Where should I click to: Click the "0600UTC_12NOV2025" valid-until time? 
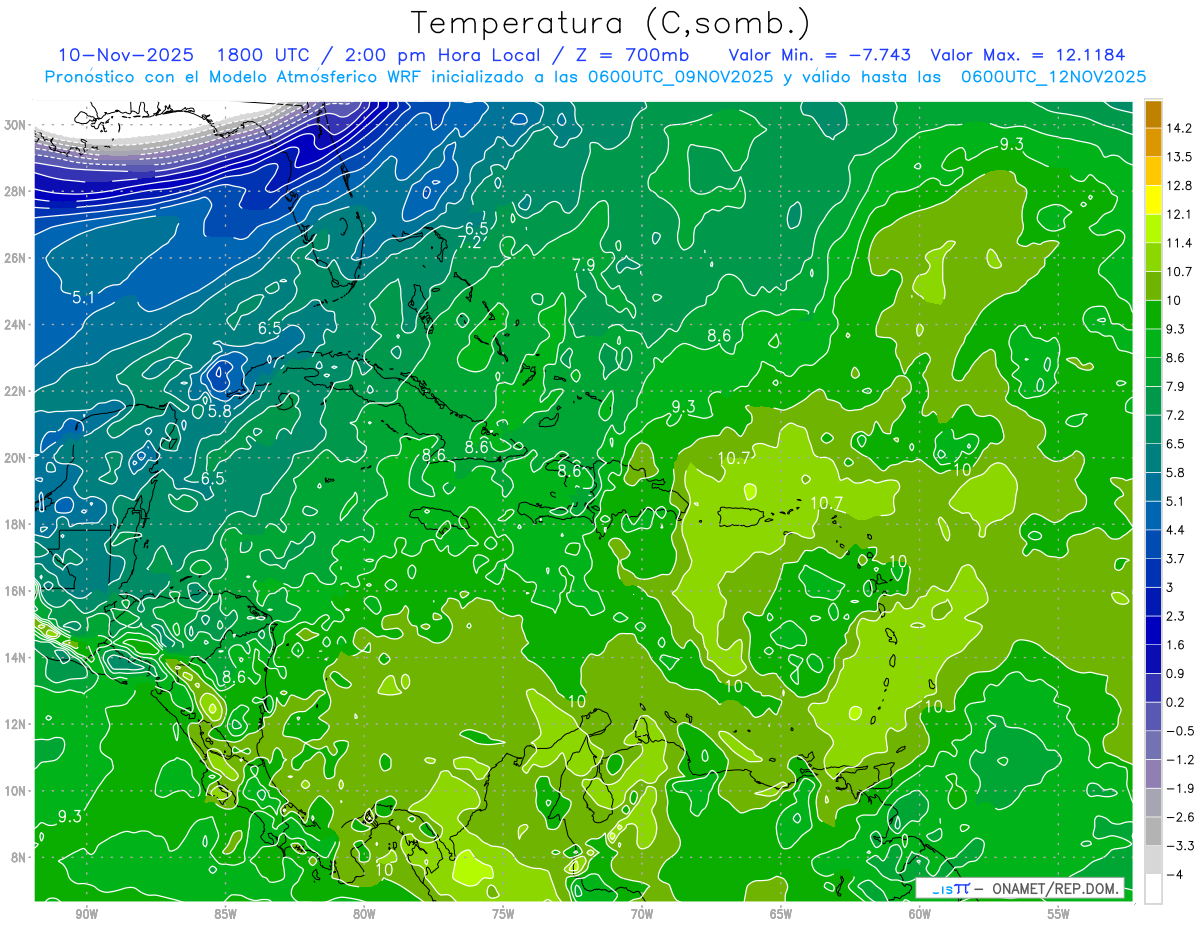click(x=1053, y=77)
